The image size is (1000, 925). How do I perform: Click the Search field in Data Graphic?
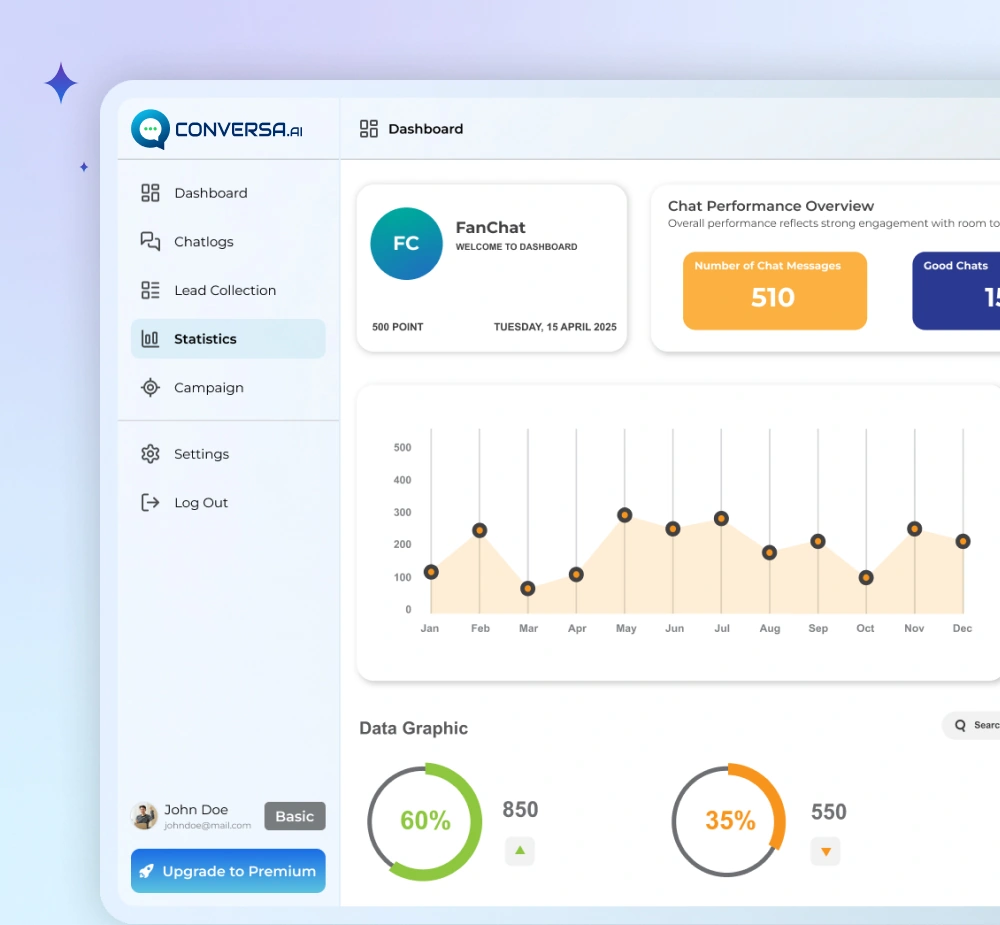[975, 725]
